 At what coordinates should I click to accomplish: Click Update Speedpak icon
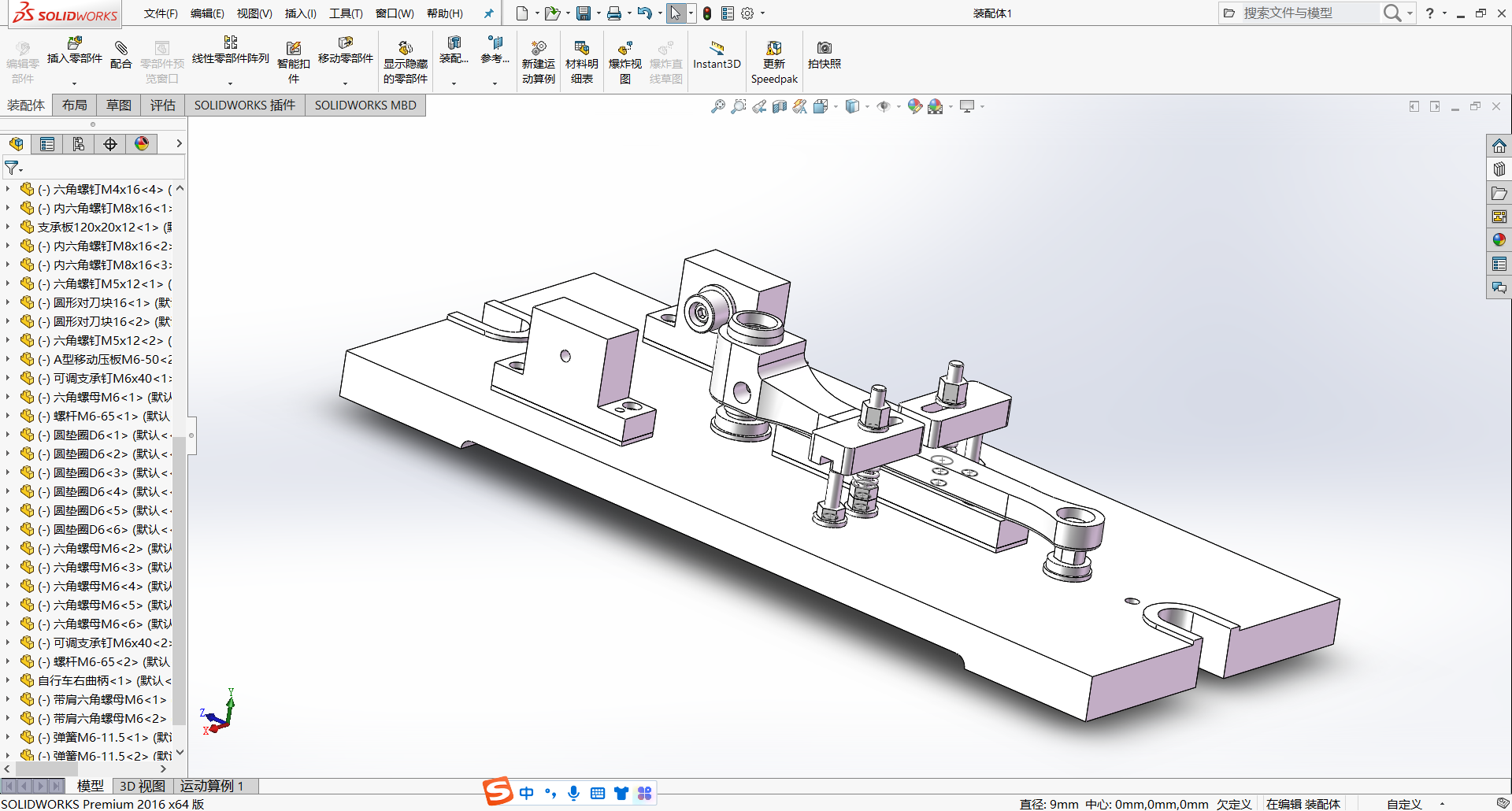tap(774, 48)
